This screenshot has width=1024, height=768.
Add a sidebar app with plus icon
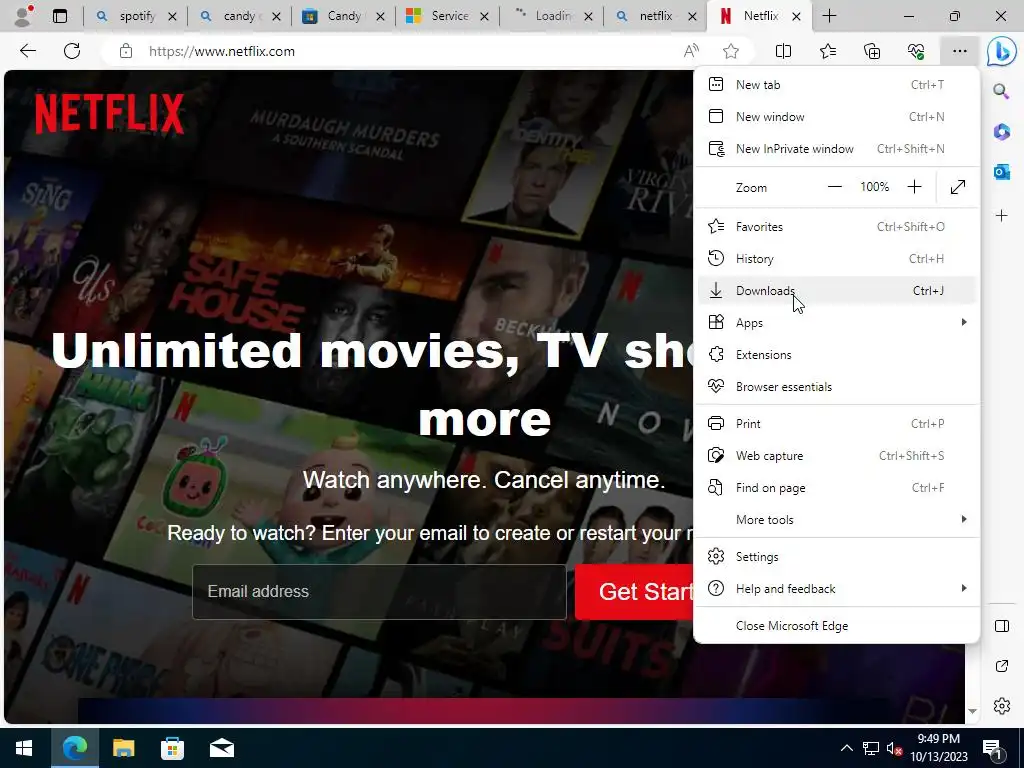coord(1001,215)
